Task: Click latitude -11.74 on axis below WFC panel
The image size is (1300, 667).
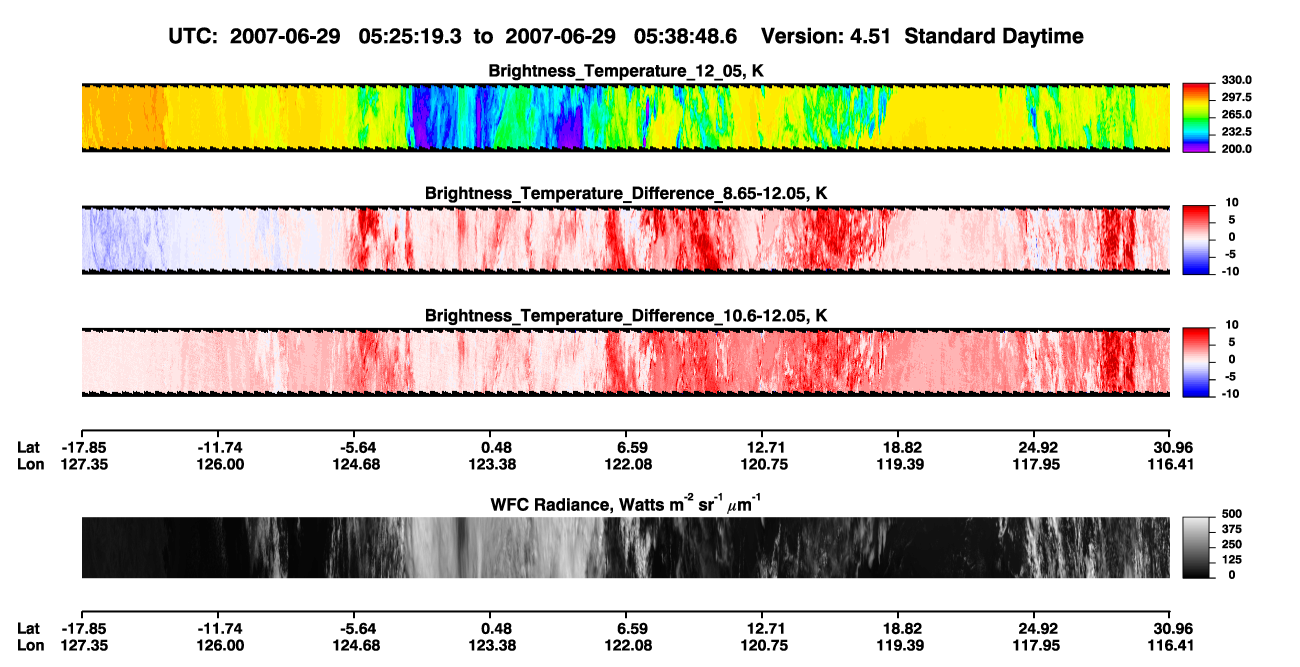Action: [220, 629]
